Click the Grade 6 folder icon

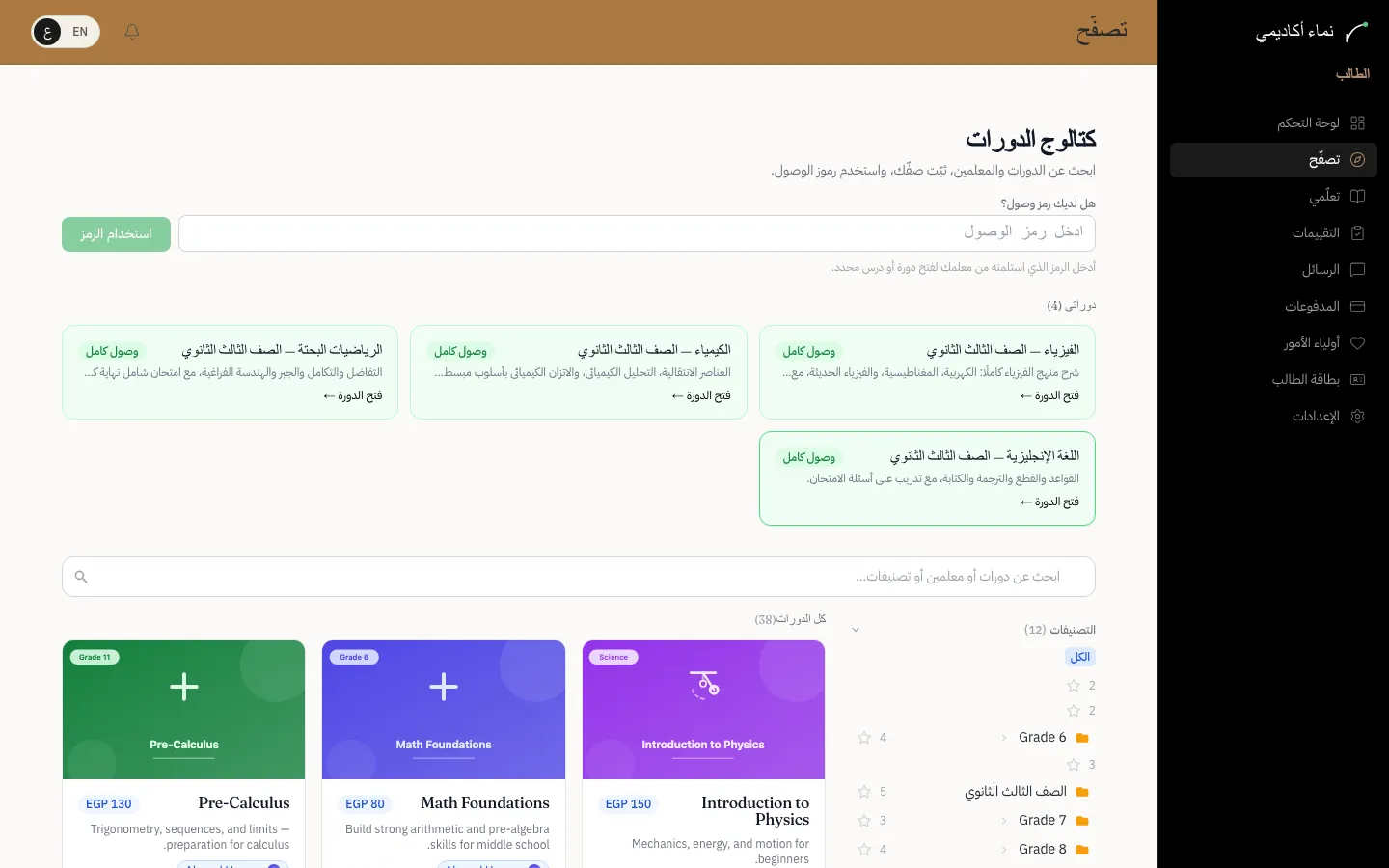[x=1082, y=738]
